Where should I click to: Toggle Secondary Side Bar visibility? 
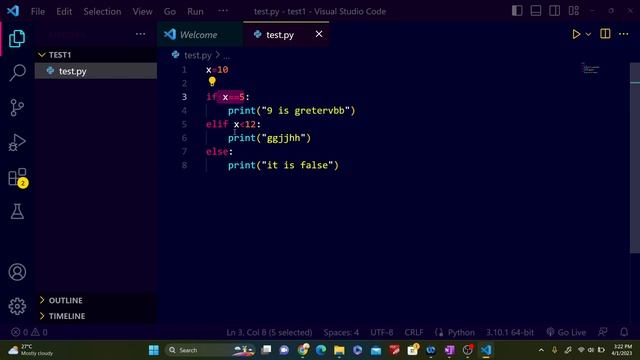(x=554, y=11)
